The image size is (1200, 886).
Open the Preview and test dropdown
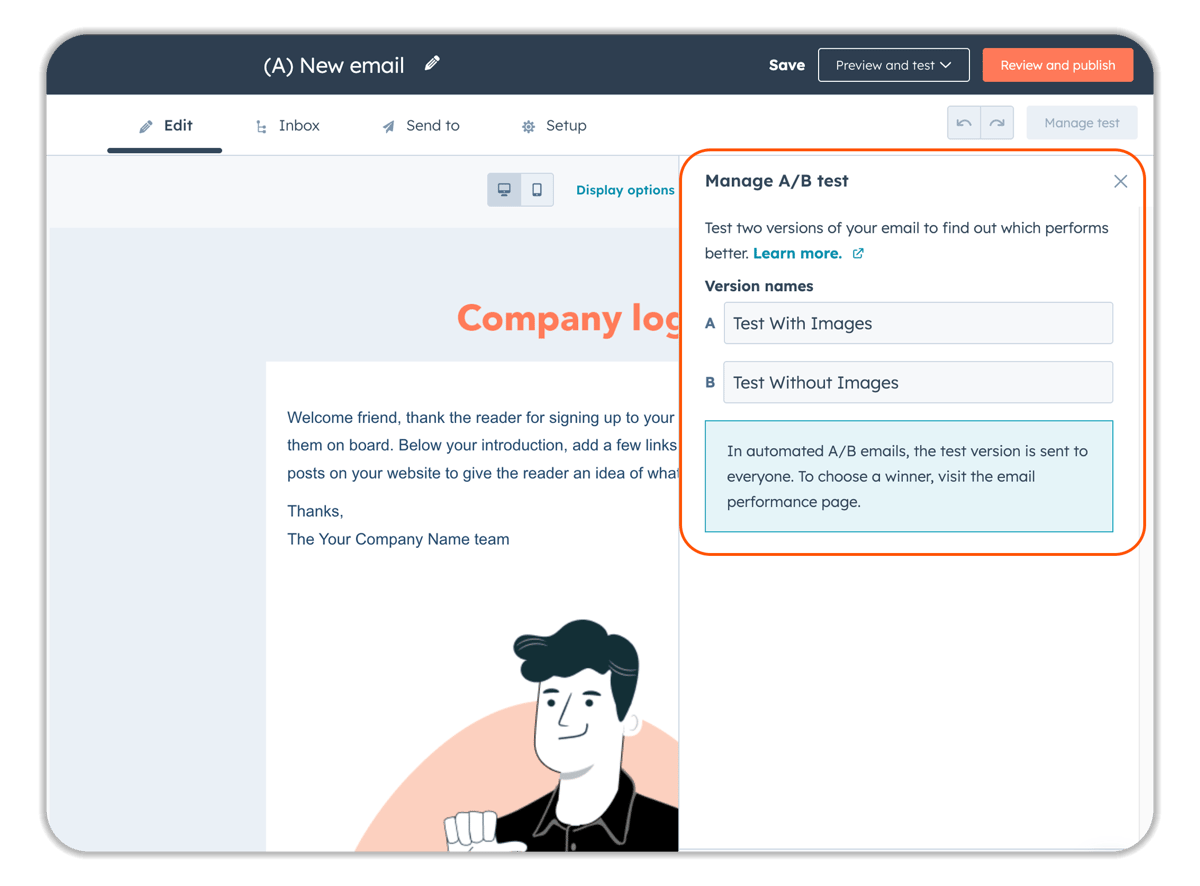pyautogui.click(x=893, y=65)
